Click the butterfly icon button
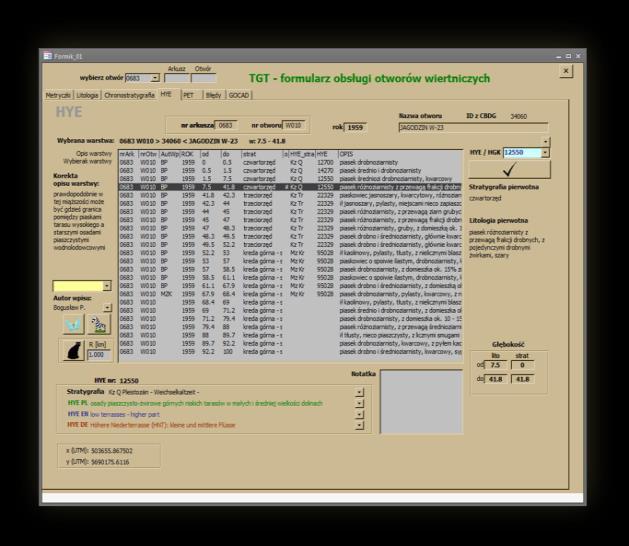This screenshot has width=629, height=546. (74, 325)
